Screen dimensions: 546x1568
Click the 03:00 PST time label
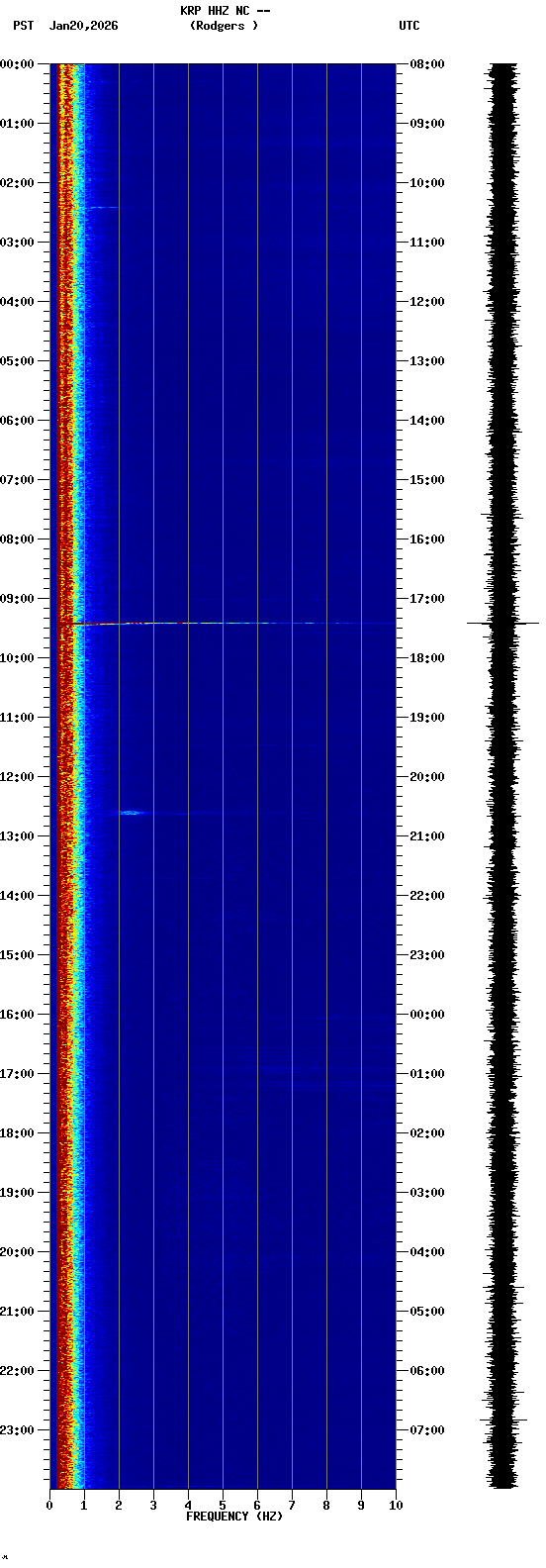(17, 243)
